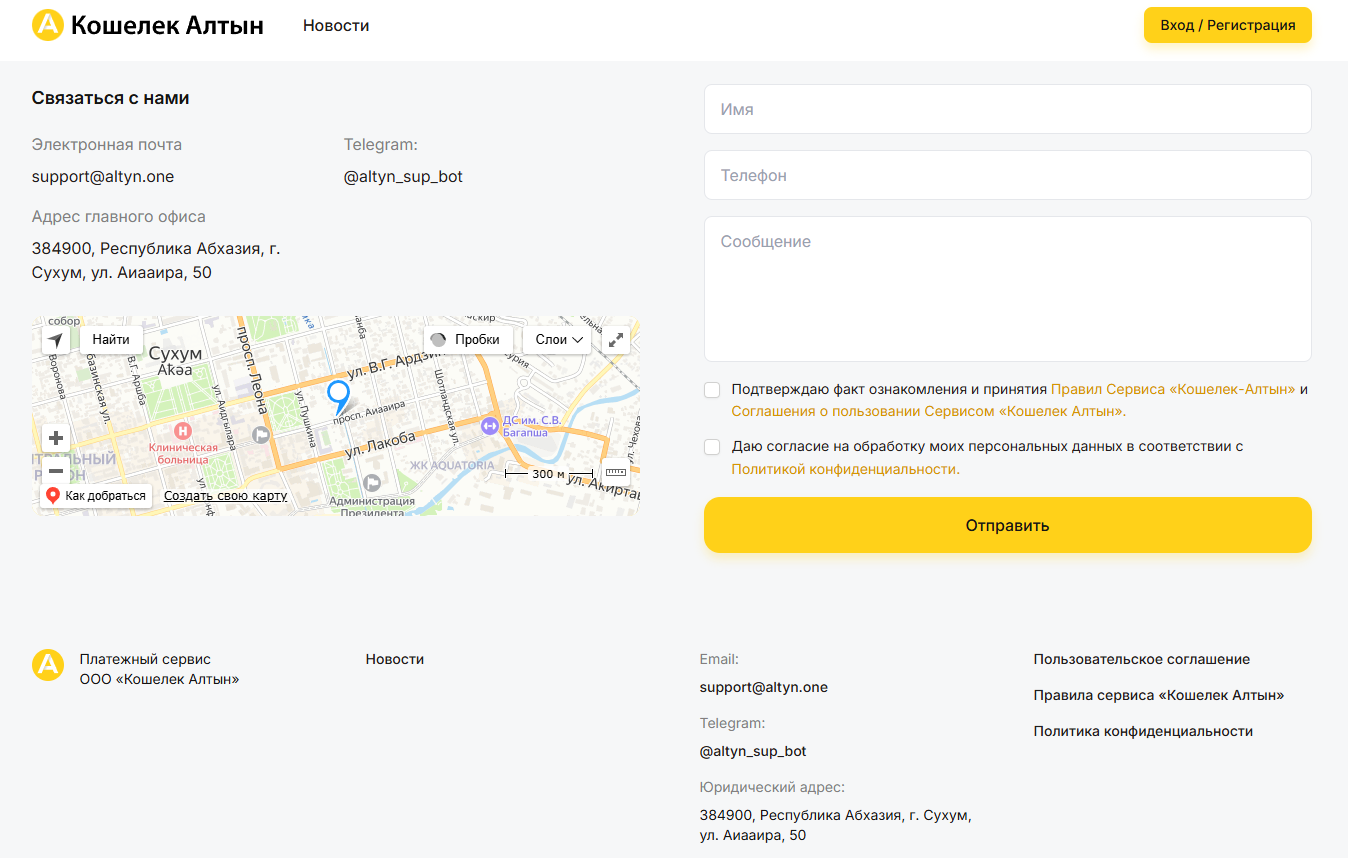Open "Новости" from the top navigation
1348x858 pixels.
click(x=336, y=25)
